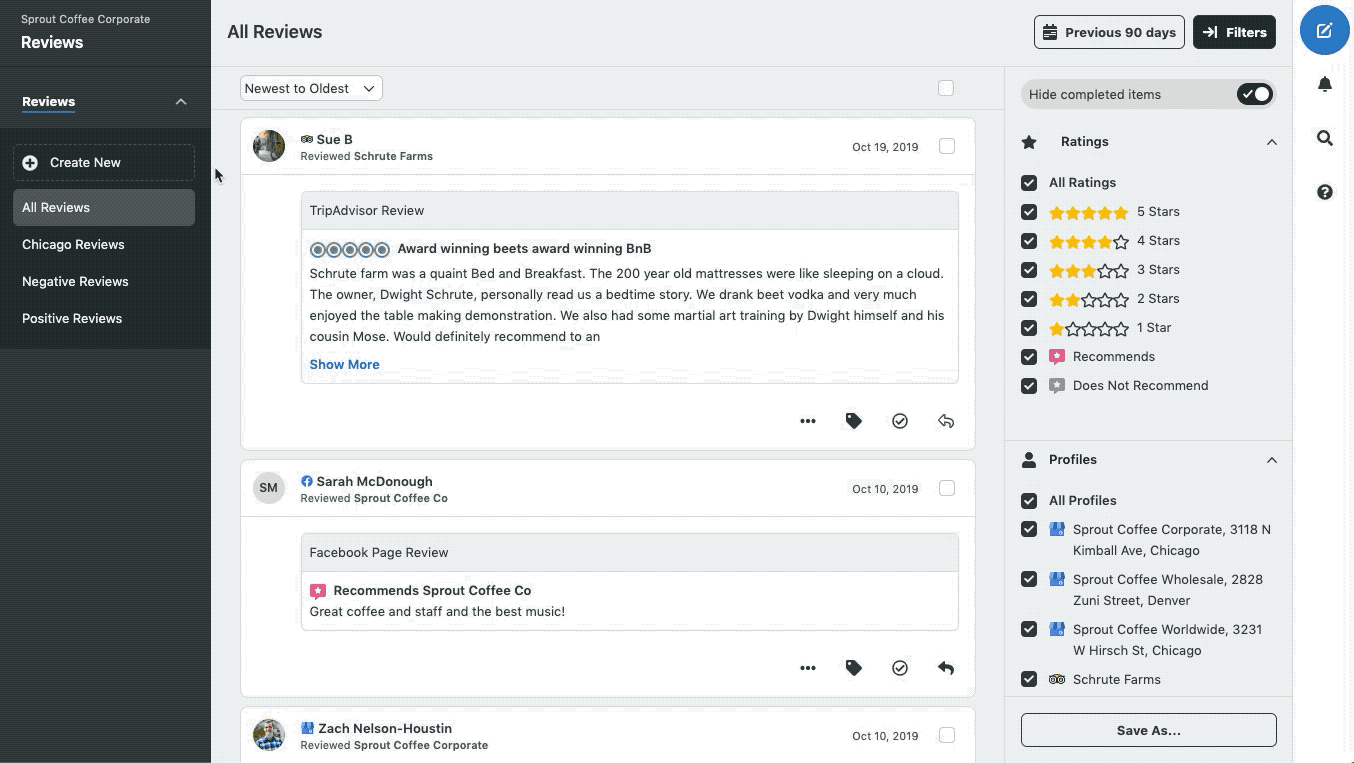This screenshot has height=763, width=1354.
Task: Click Save As... button
Action: point(1148,730)
